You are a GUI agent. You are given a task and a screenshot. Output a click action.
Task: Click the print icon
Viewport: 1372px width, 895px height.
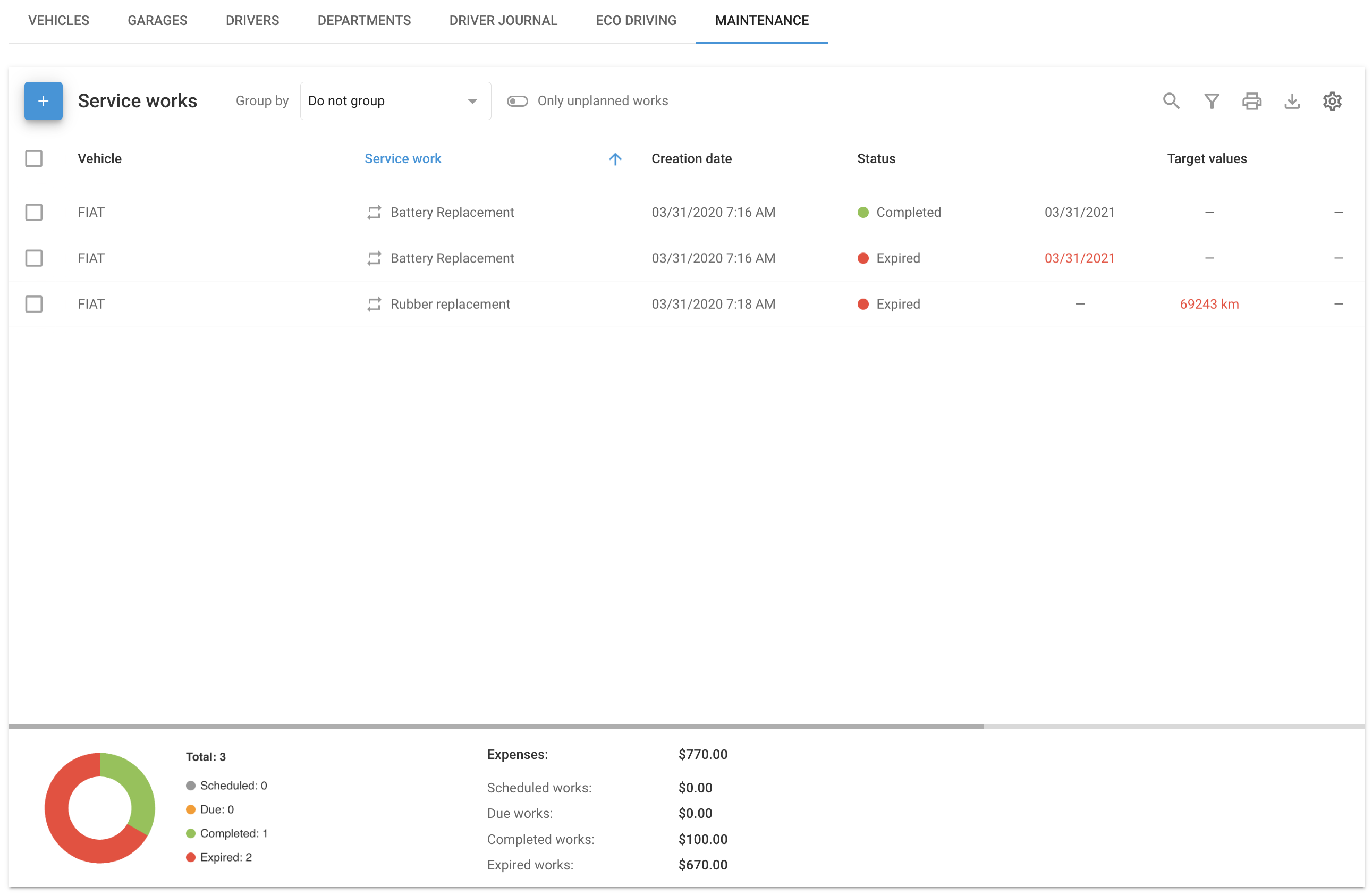click(x=1251, y=101)
